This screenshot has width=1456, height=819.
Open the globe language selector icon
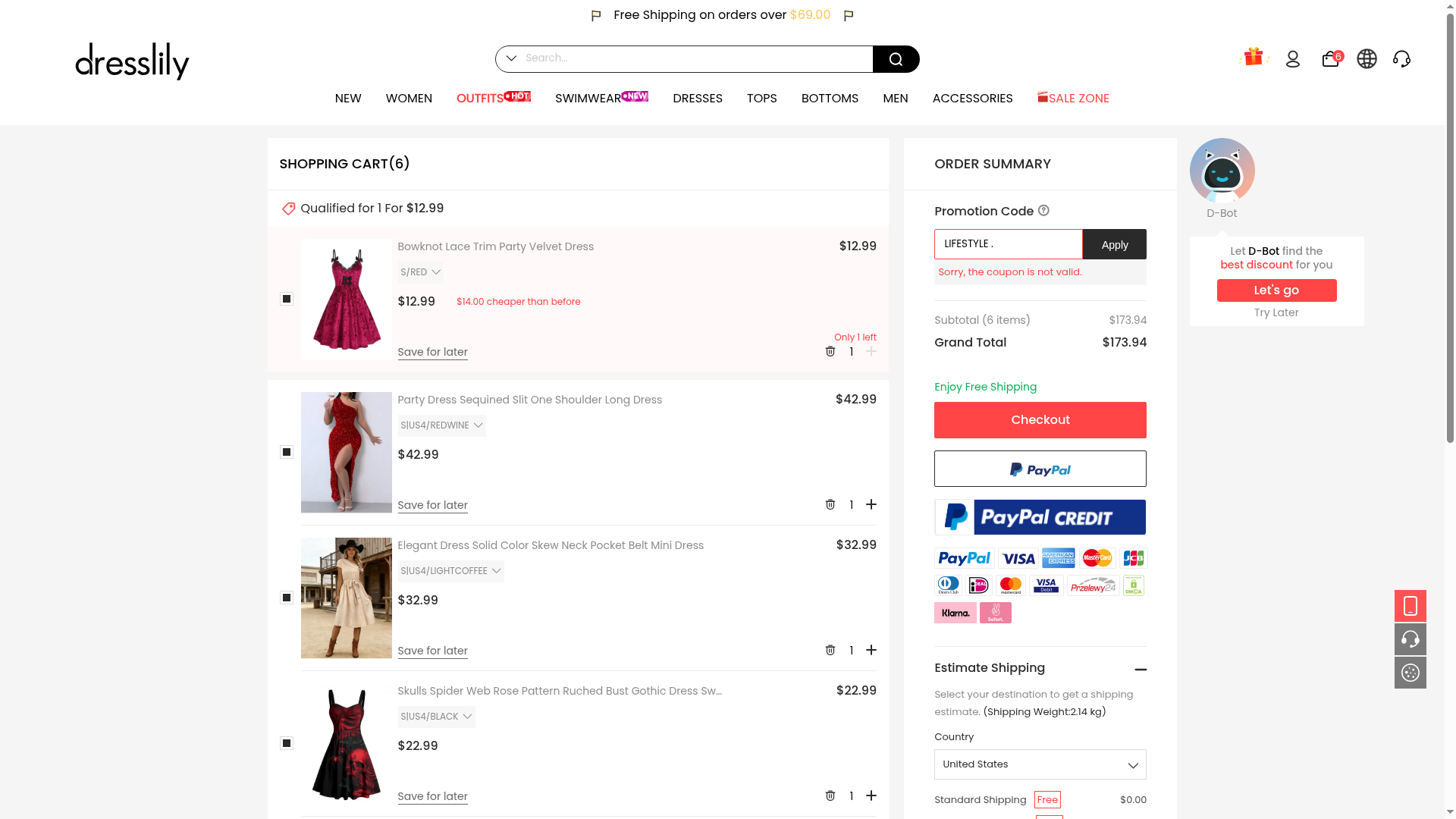(x=1367, y=58)
